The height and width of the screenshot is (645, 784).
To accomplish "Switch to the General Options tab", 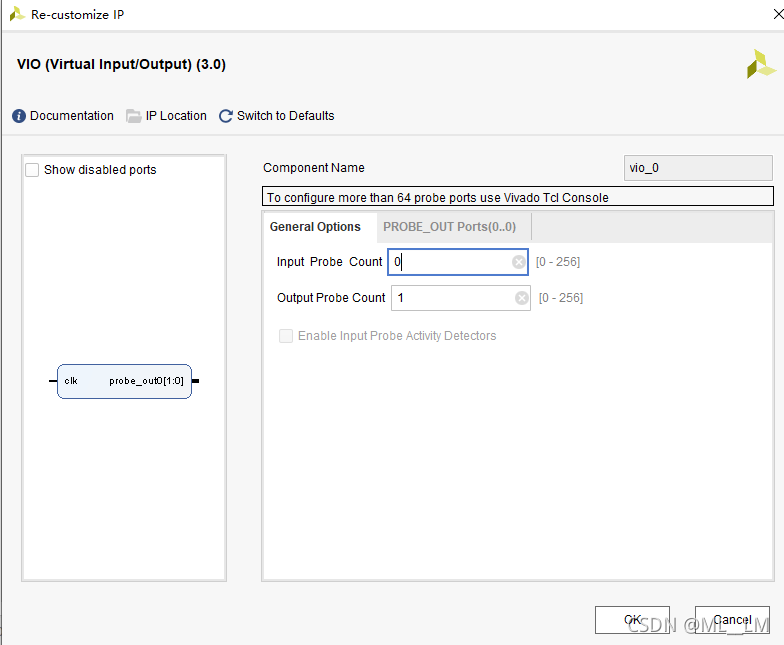I will [315, 227].
